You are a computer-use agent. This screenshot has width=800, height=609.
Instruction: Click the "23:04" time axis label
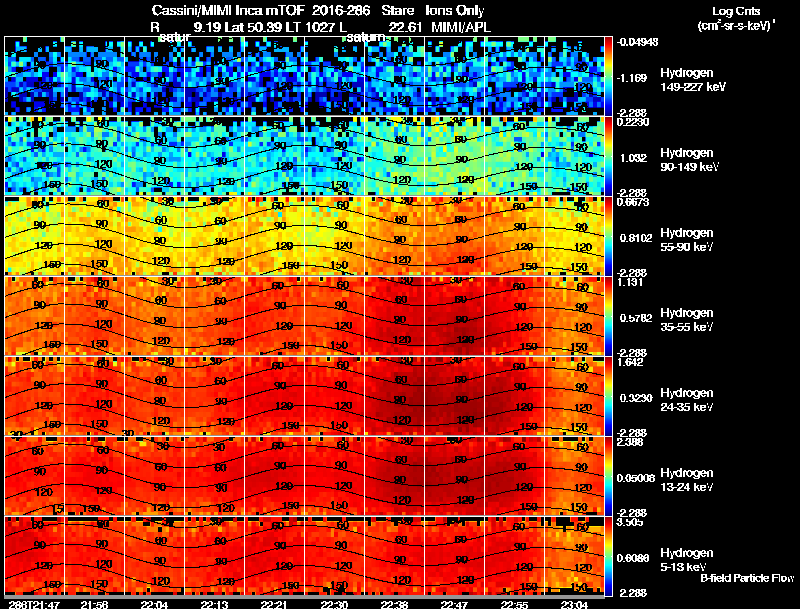(x=574, y=604)
